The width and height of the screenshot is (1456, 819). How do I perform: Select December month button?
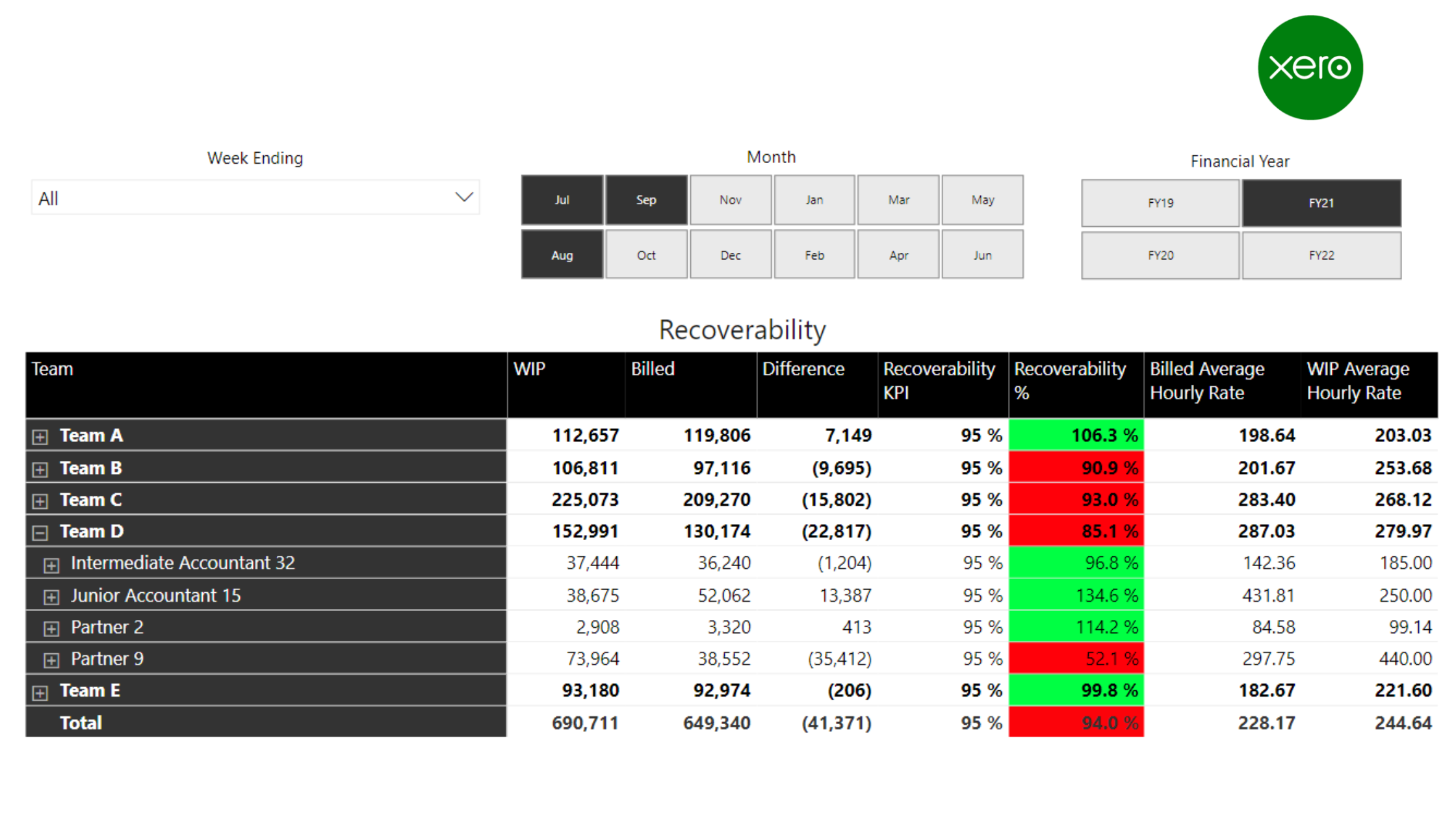[x=730, y=255]
